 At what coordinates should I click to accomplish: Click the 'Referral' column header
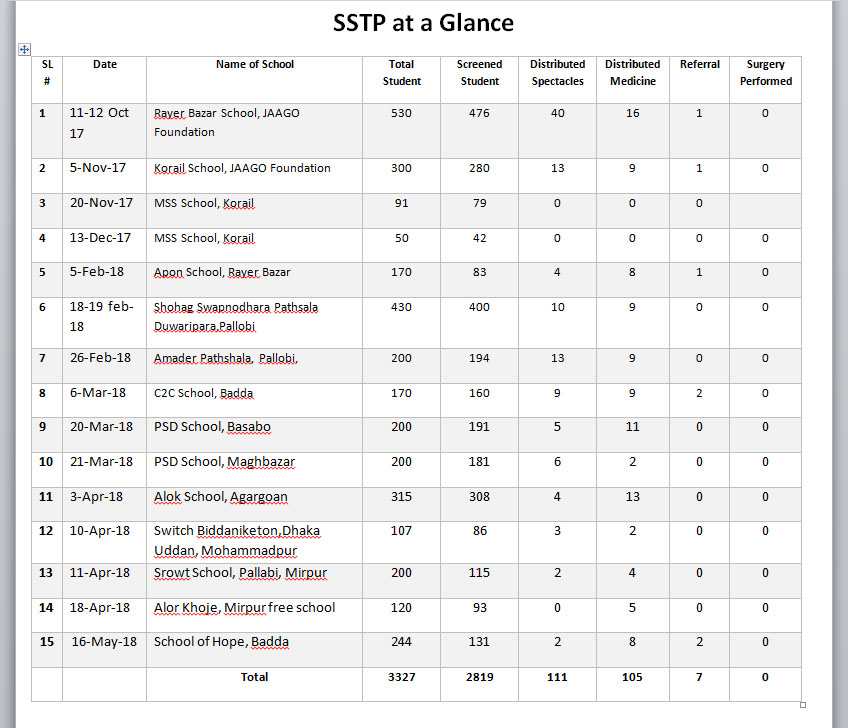(x=700, y=64)
